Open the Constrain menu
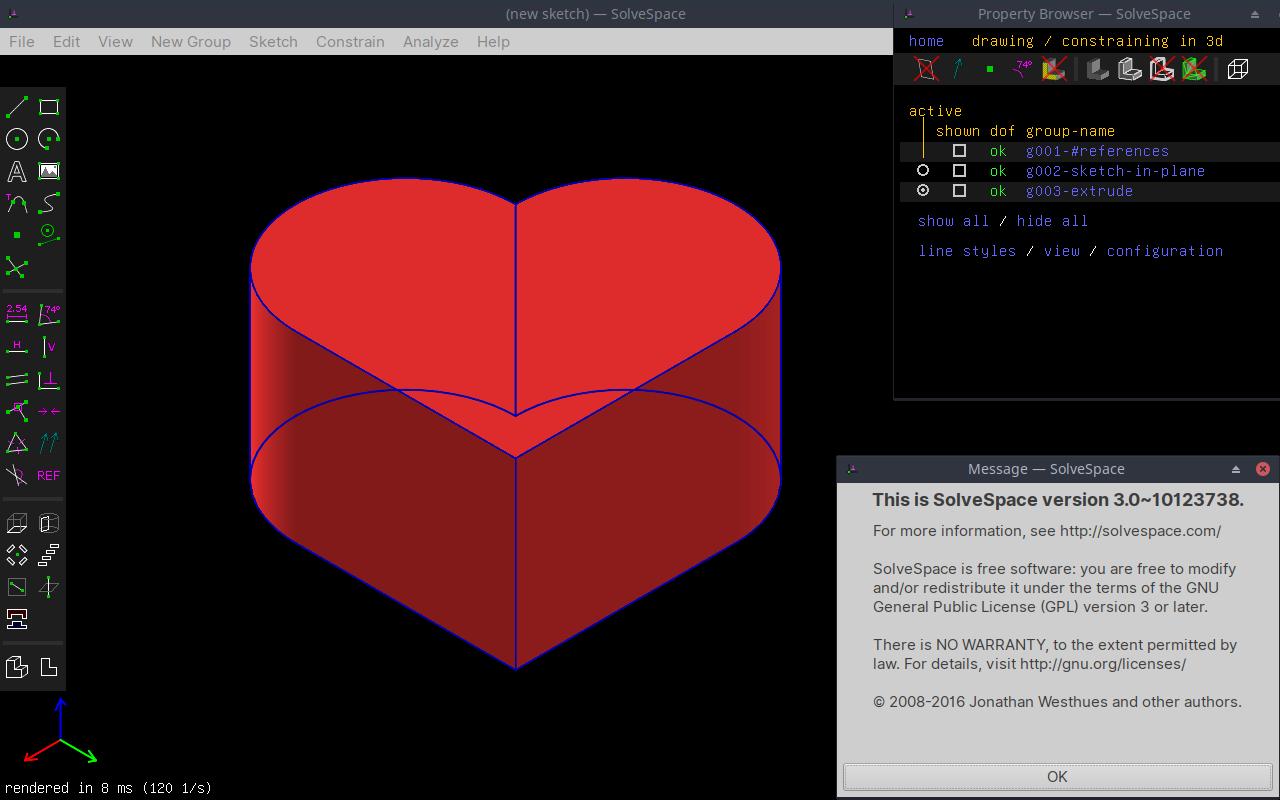The width and height of the screenshot is (1280, 800). pyautogui.click(x=350, y=42)
